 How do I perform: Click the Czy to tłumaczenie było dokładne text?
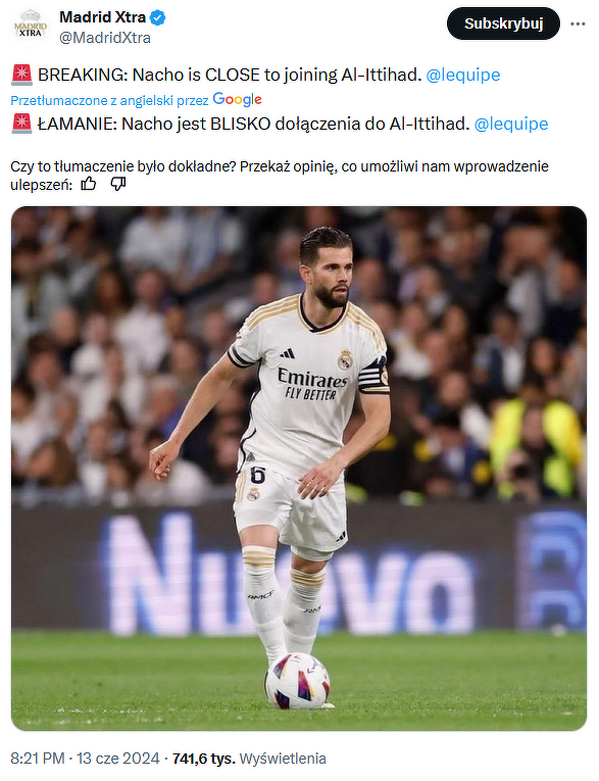tap(279, 175)
